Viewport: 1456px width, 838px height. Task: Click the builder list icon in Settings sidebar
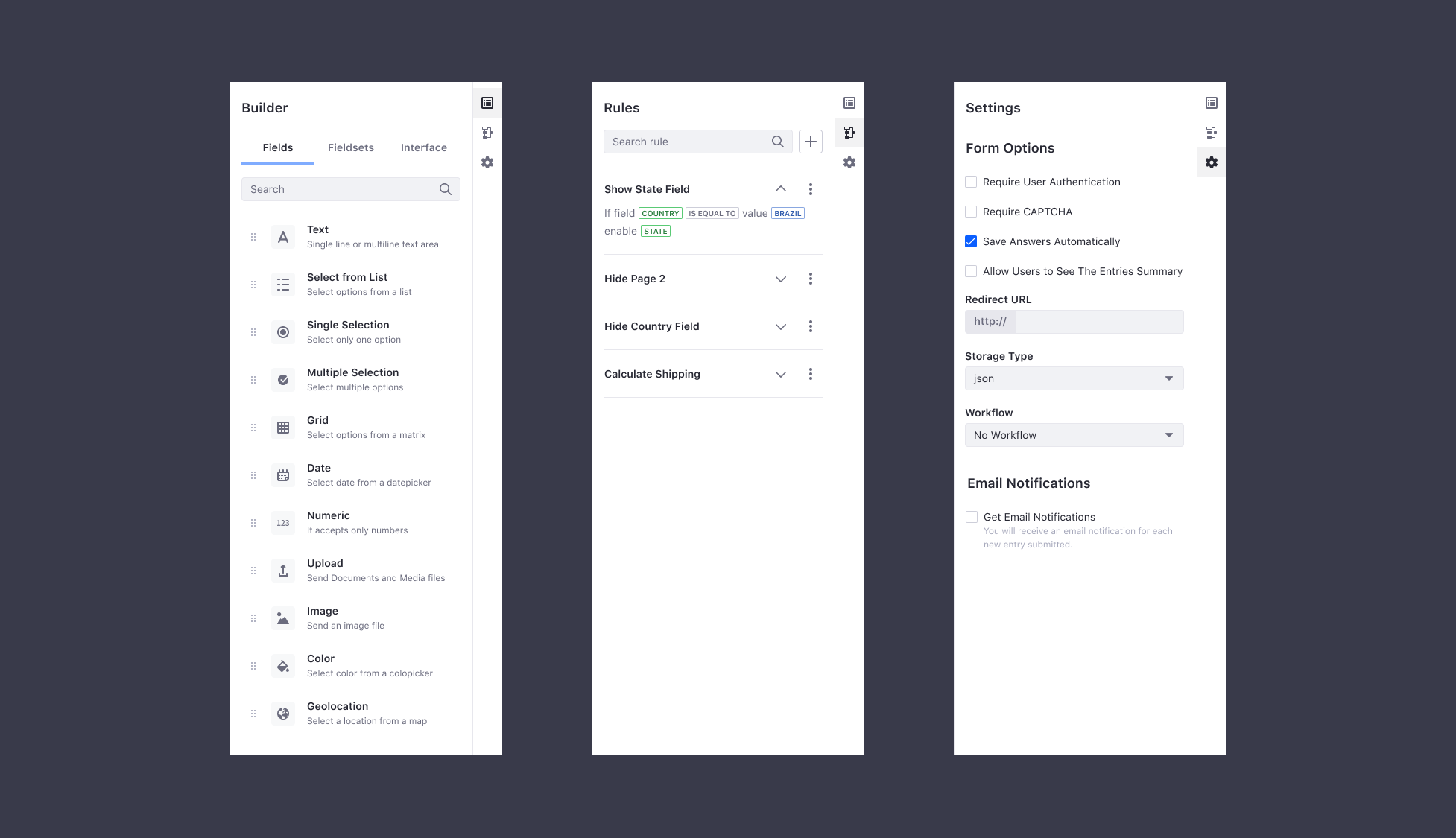(1212, 103)
